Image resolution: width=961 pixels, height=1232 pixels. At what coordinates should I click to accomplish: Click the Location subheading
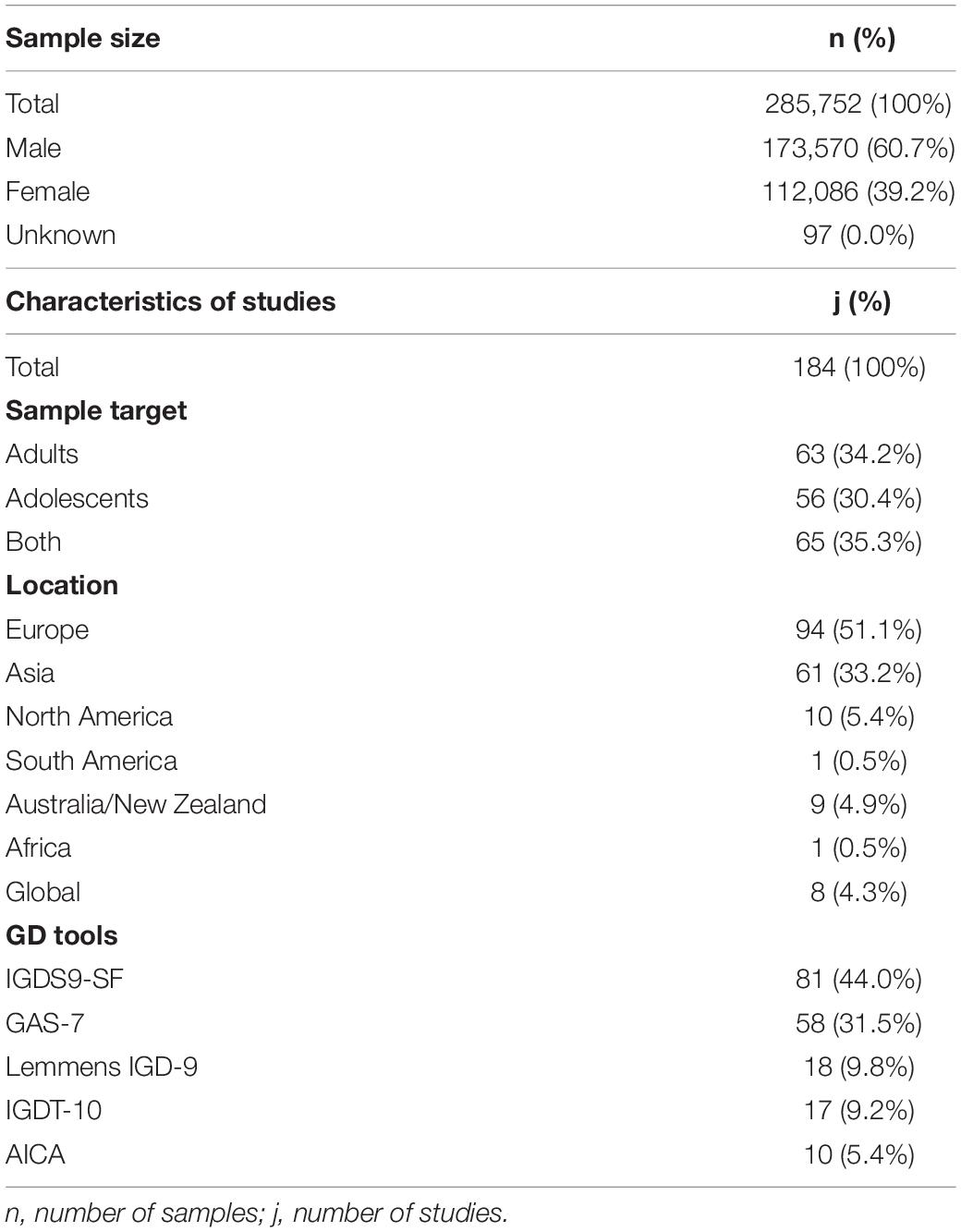(62, 586)
